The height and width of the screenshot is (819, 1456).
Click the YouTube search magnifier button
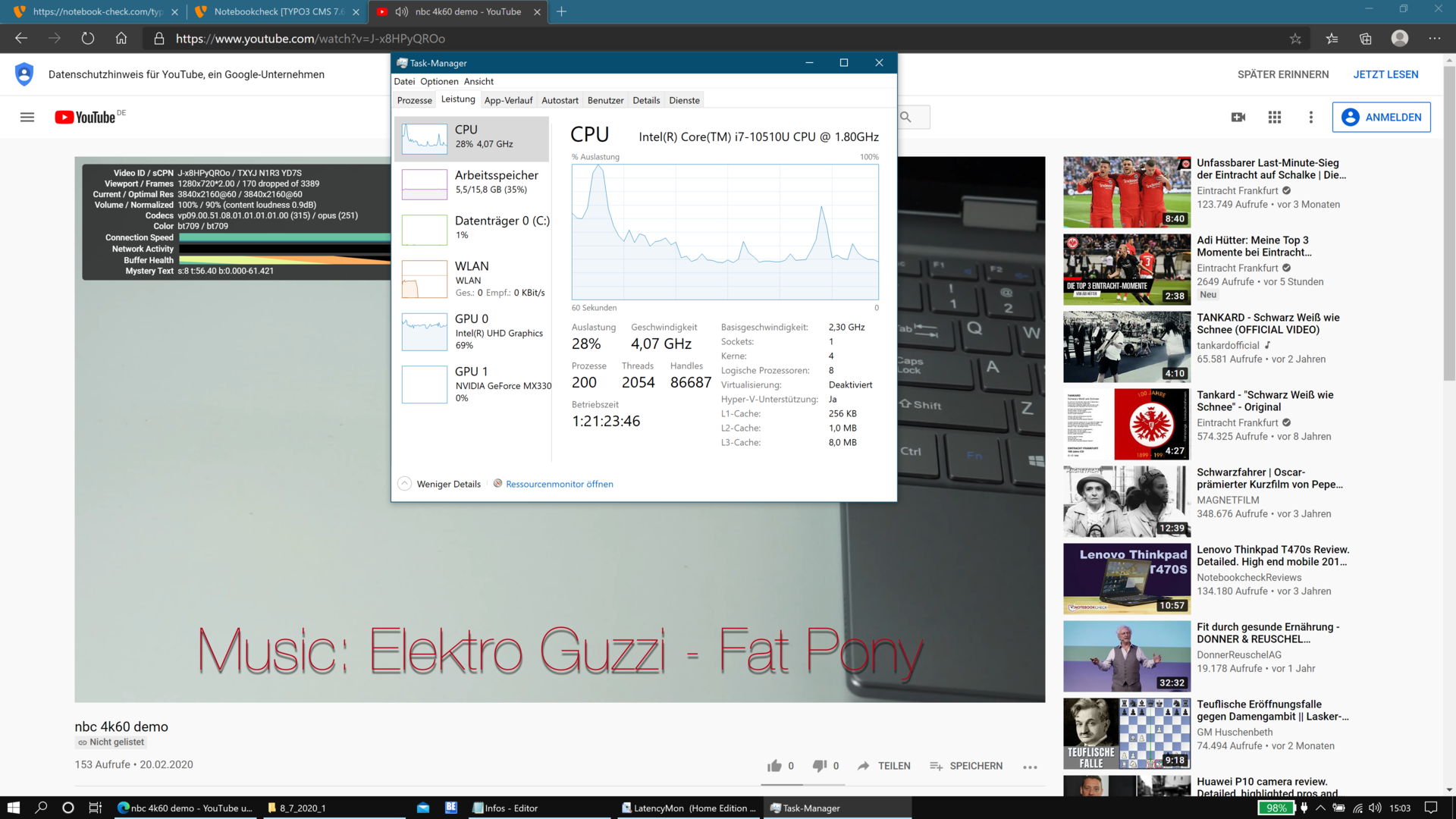[x=906, y=117]
